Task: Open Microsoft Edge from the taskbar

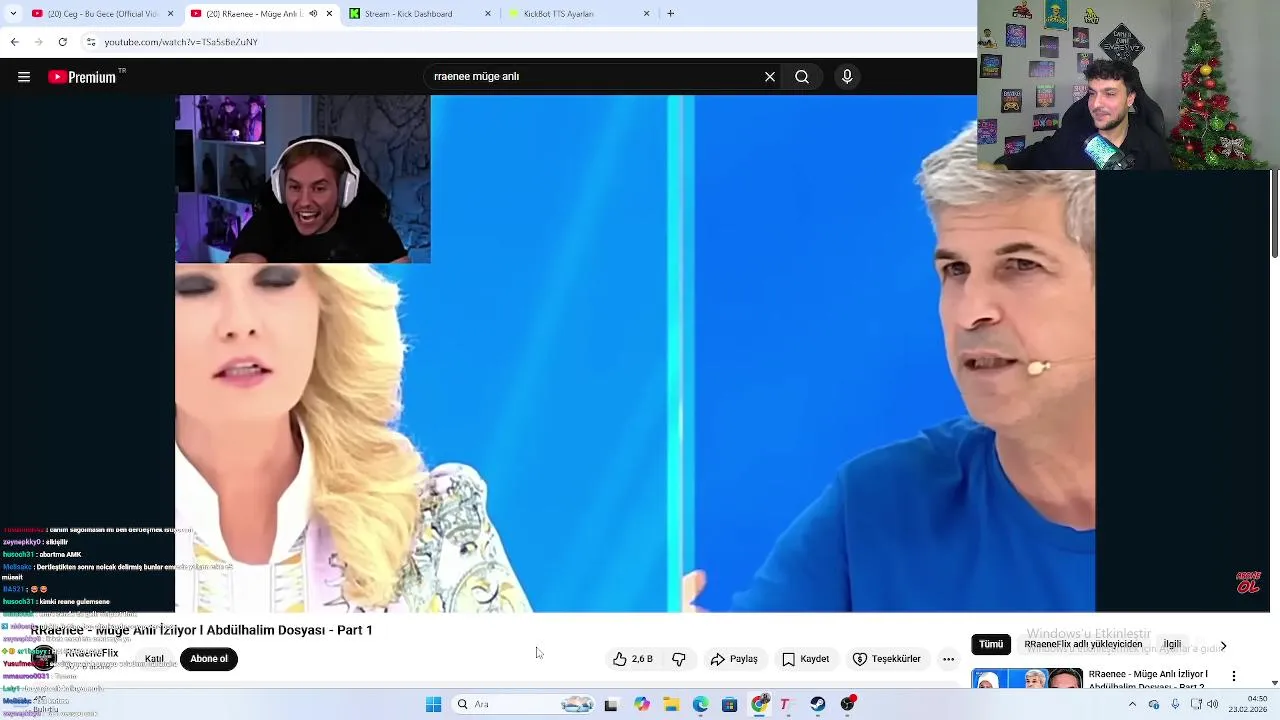Action: tap(700, 705)
